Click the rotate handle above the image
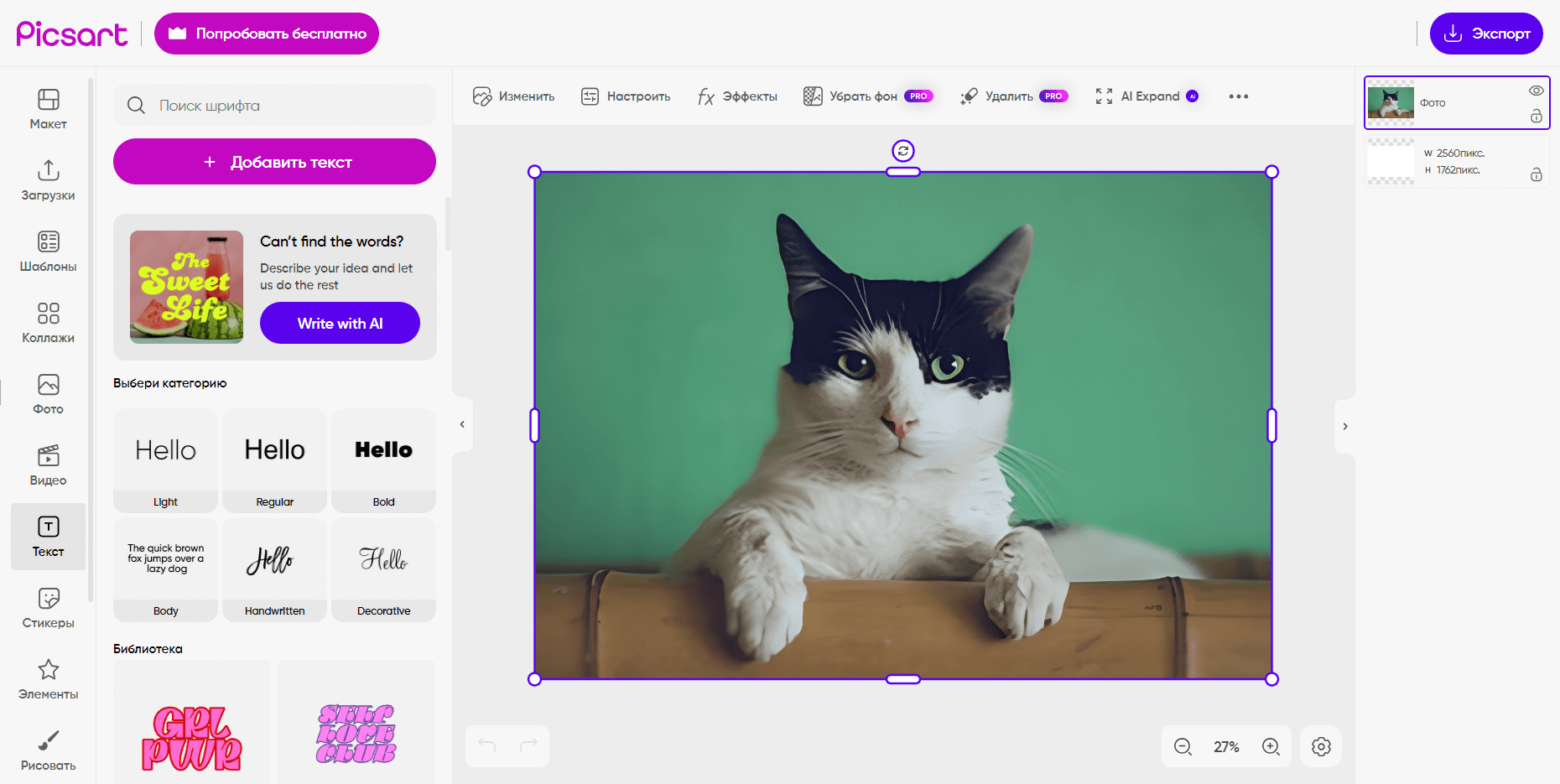Viewport: 1560px width, 784px height. click(x=903, y=151)
